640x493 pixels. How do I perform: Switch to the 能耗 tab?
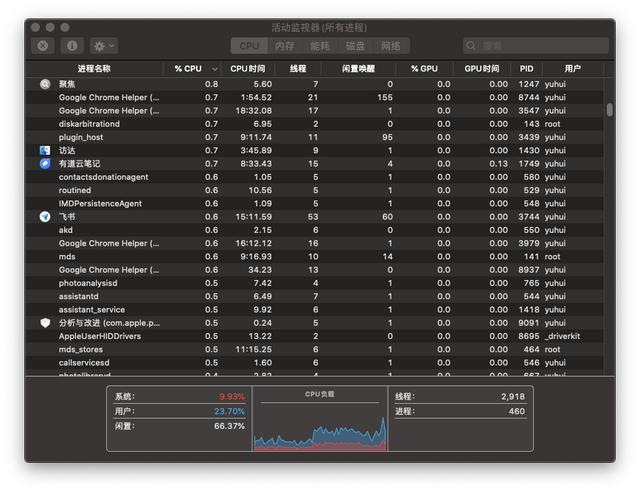pos(320,46)
